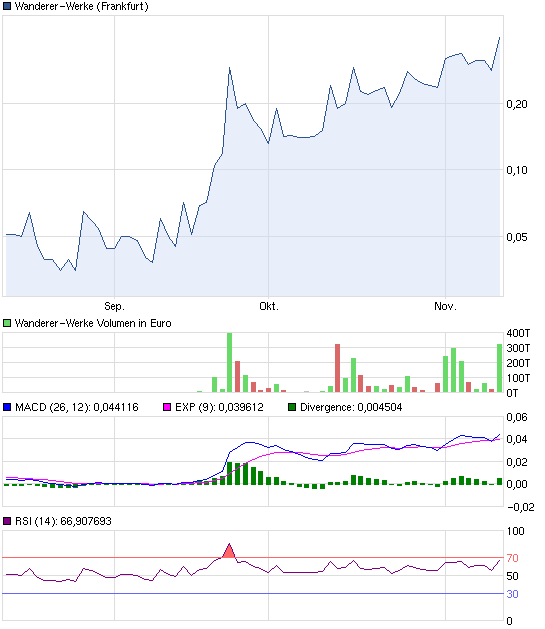Click the 'EXP (9): 0,039612' label
This screenshot has height=629, width=545.
click(x=219, y=408)
